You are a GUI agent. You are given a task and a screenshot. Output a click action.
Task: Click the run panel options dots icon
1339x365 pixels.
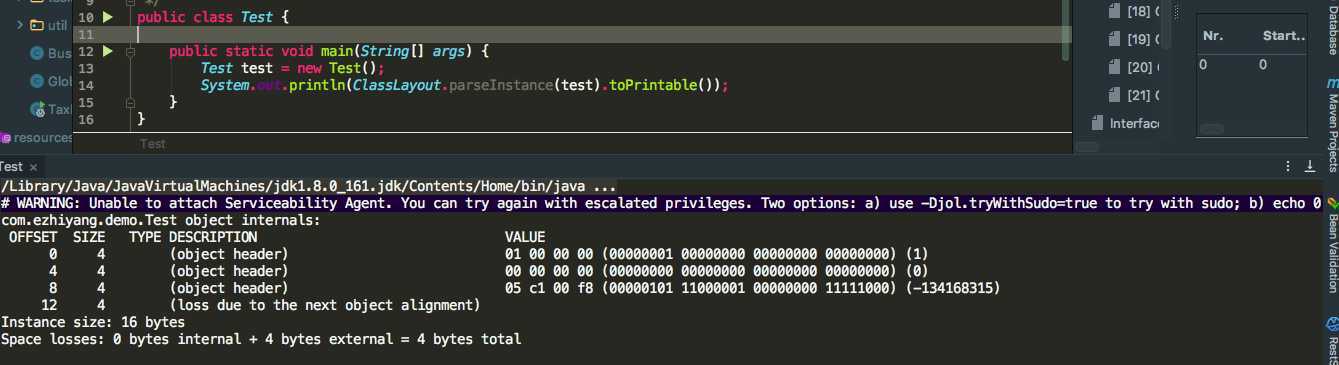[x=1287, y=167]
